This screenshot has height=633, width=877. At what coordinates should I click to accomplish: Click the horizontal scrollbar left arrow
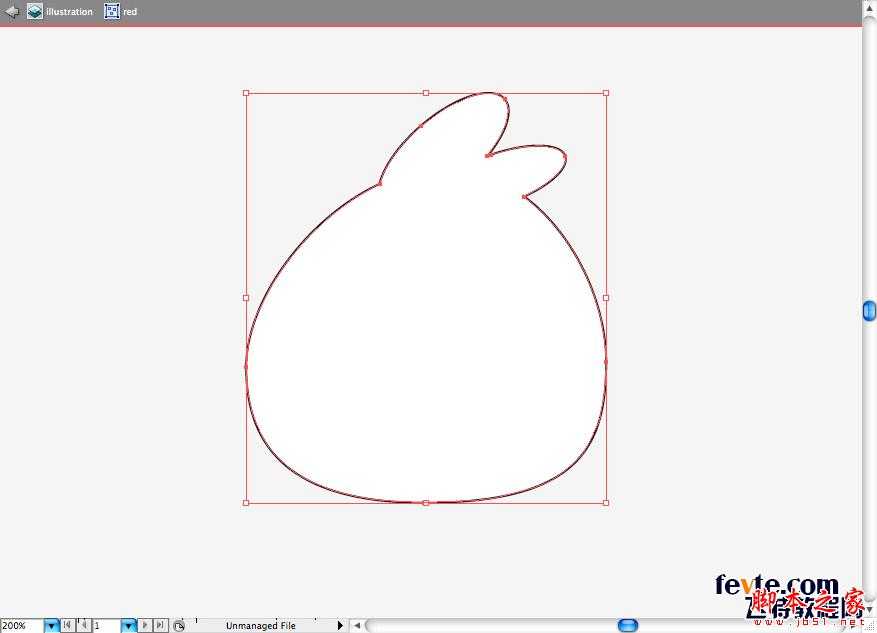357,625
